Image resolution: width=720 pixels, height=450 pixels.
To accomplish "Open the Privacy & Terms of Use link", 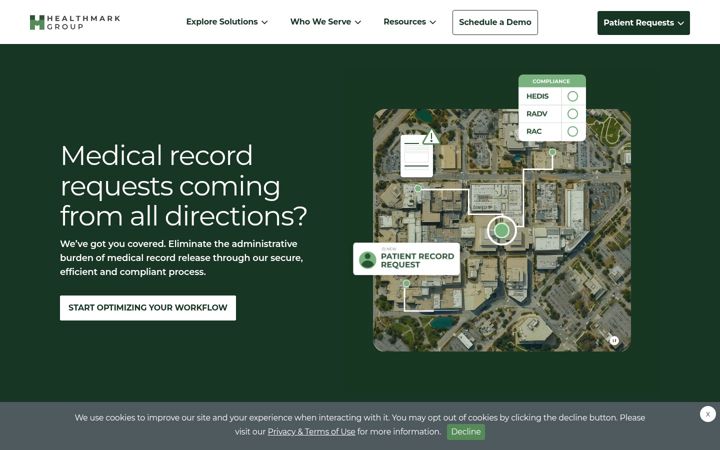I will coord(311,432).
